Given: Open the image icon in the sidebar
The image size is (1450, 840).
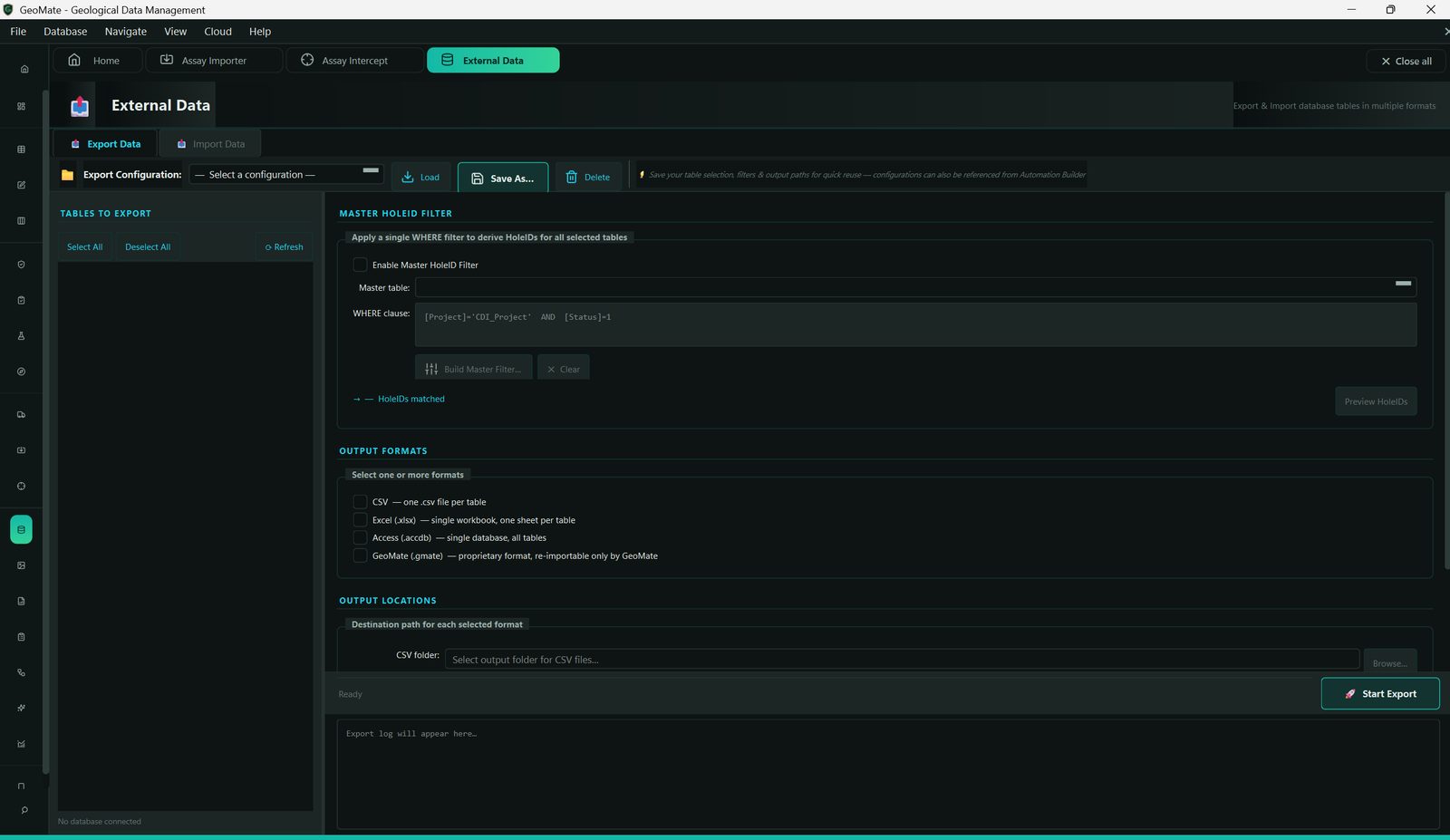Looking at the screenshot, I should coord(21,565).
